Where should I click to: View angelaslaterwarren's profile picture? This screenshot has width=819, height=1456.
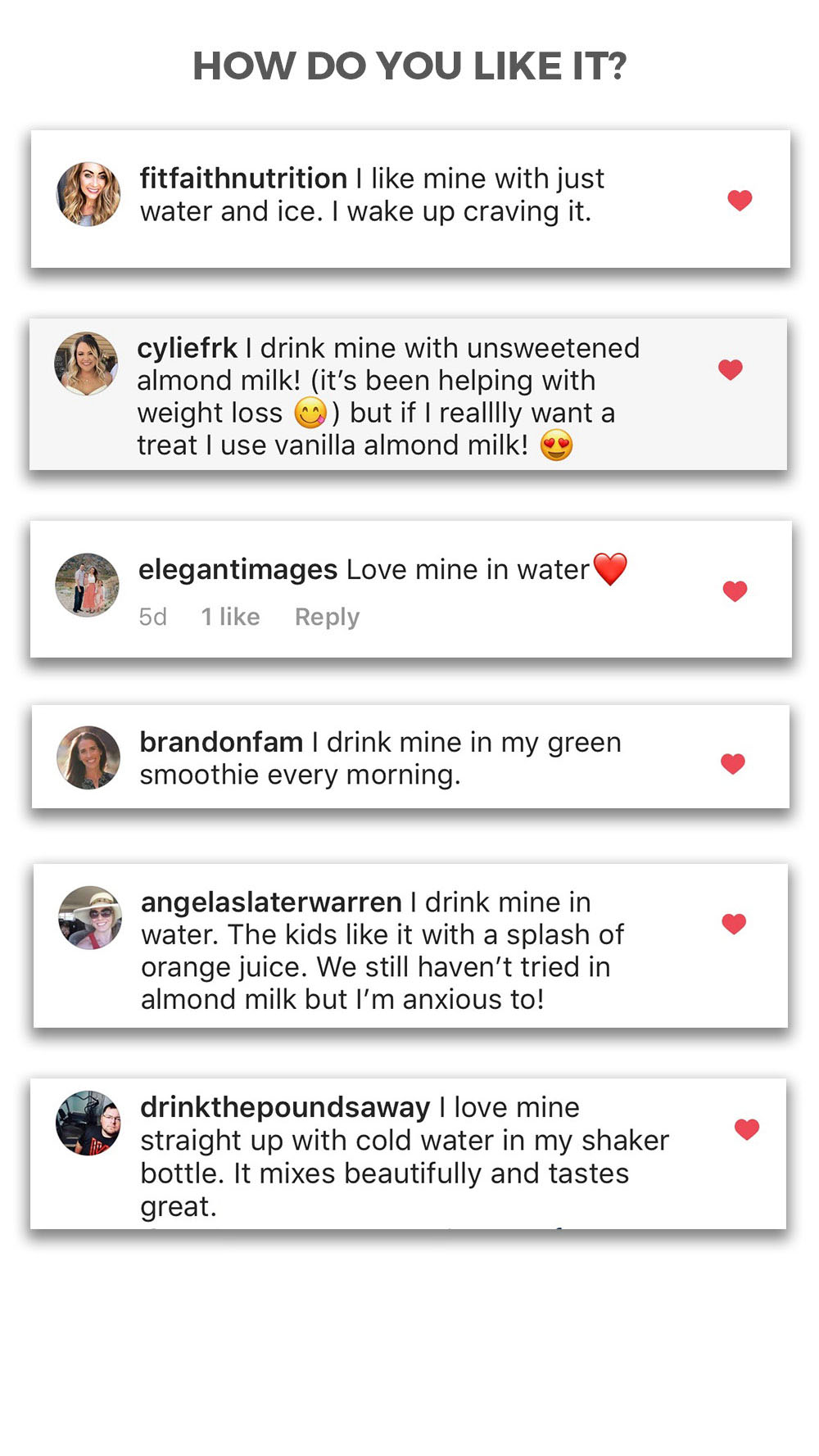pyautogui.click(x=90, y=917)
